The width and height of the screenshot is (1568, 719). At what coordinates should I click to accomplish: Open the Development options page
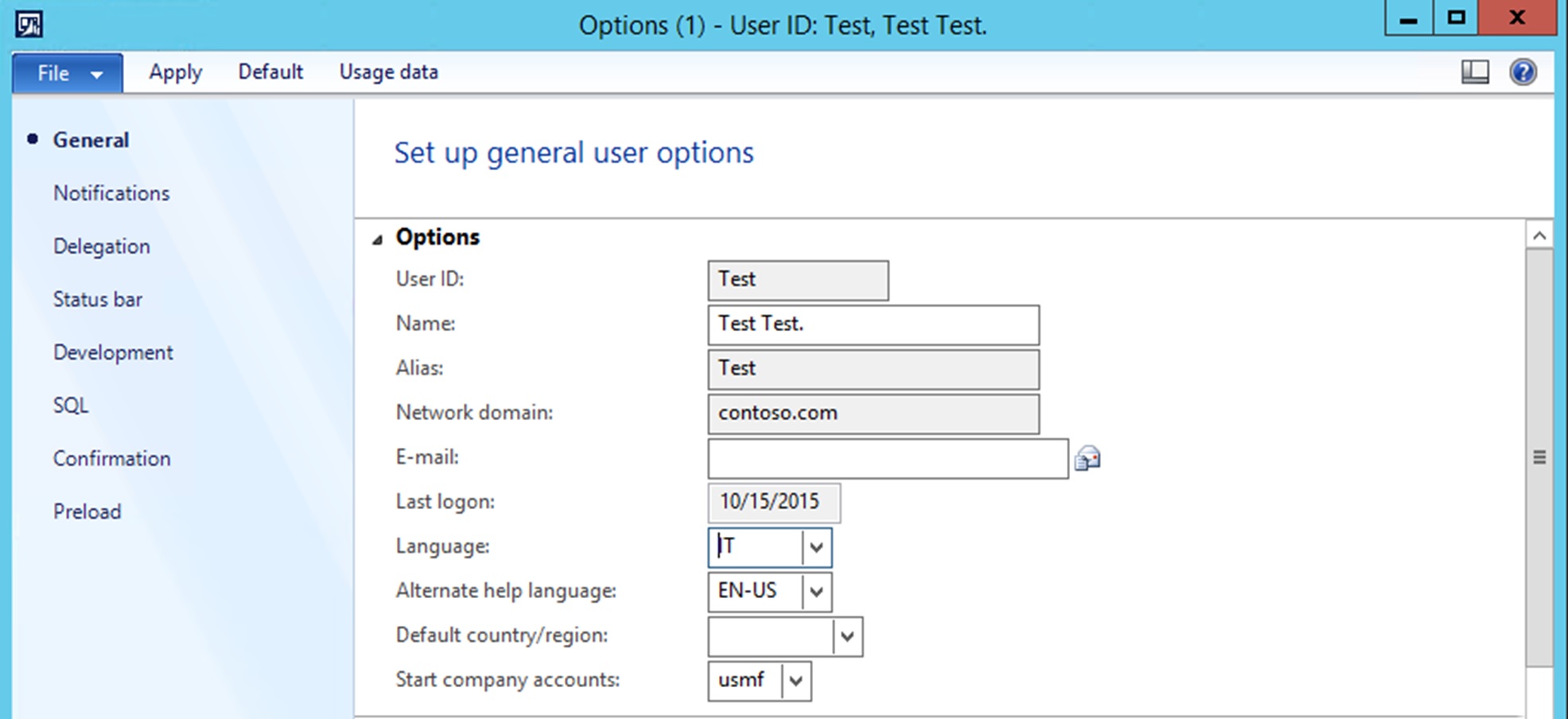(x=113, y=352)
